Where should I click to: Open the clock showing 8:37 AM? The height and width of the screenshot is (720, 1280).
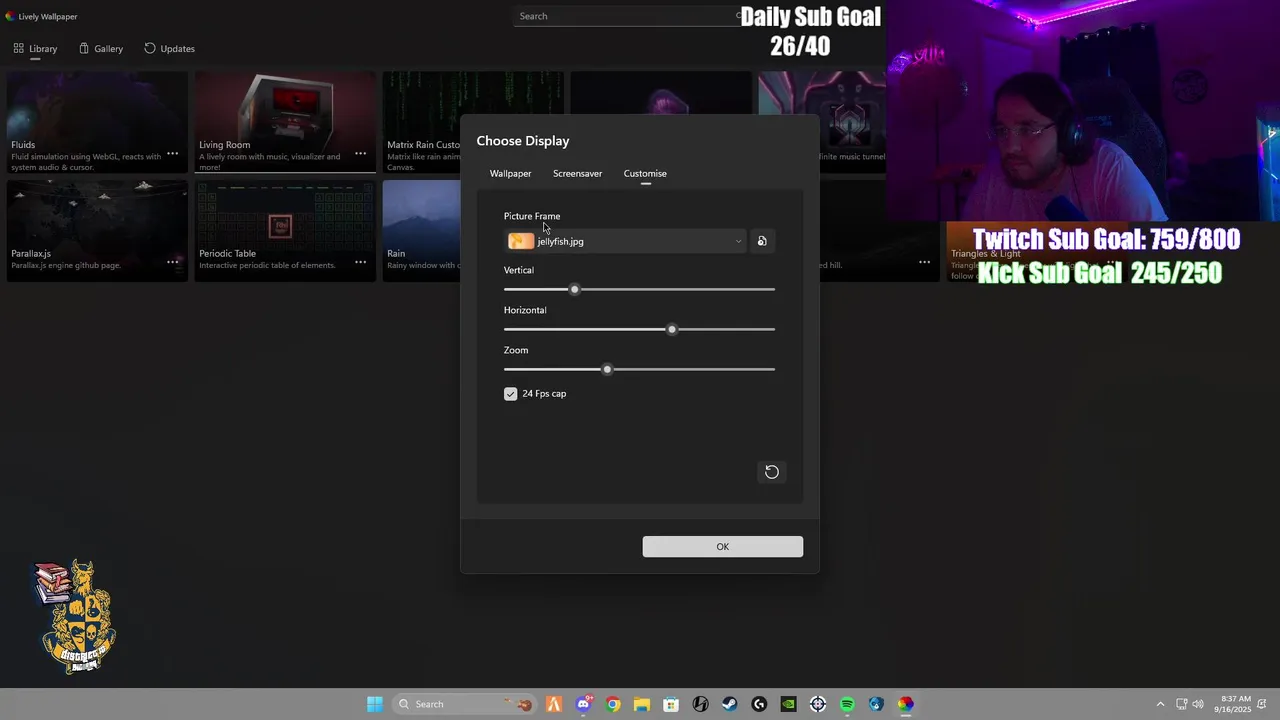coord(1234,704)
